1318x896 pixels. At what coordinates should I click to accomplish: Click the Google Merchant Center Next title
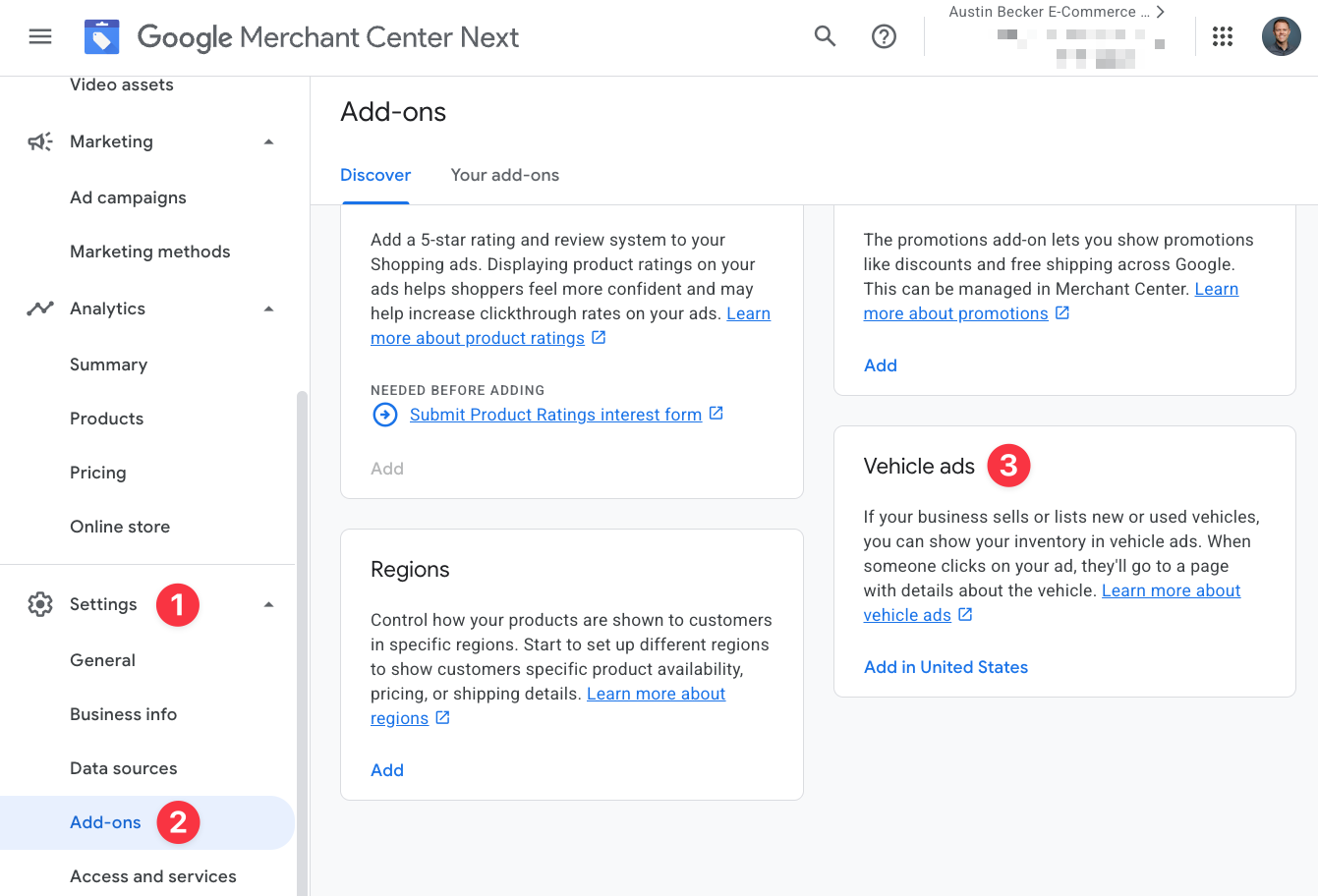click(328, 37)
